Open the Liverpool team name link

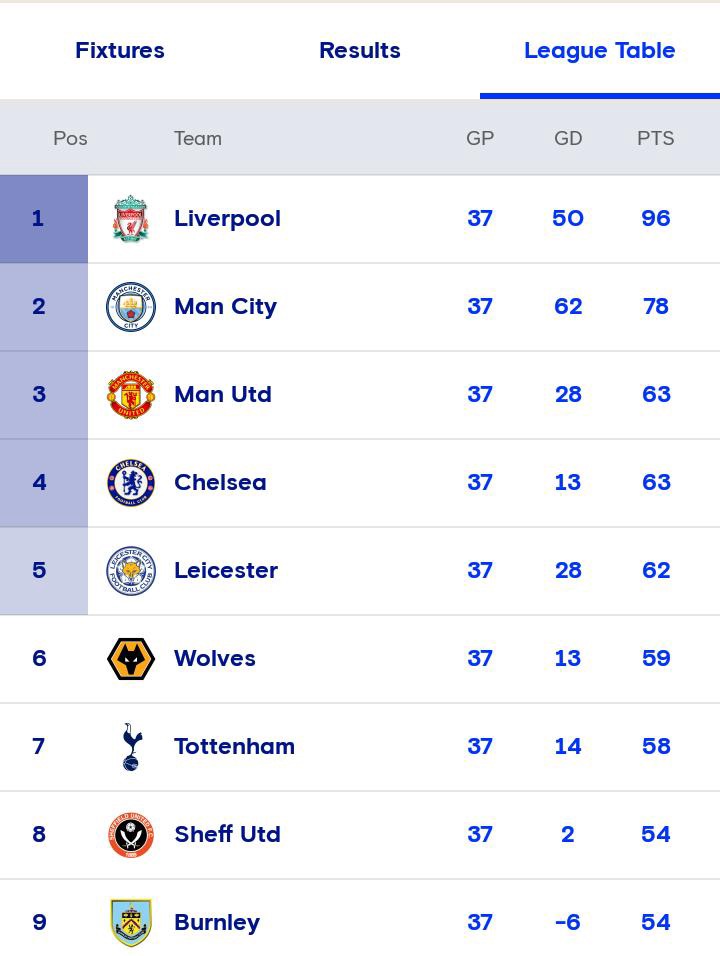pos(227,219)
